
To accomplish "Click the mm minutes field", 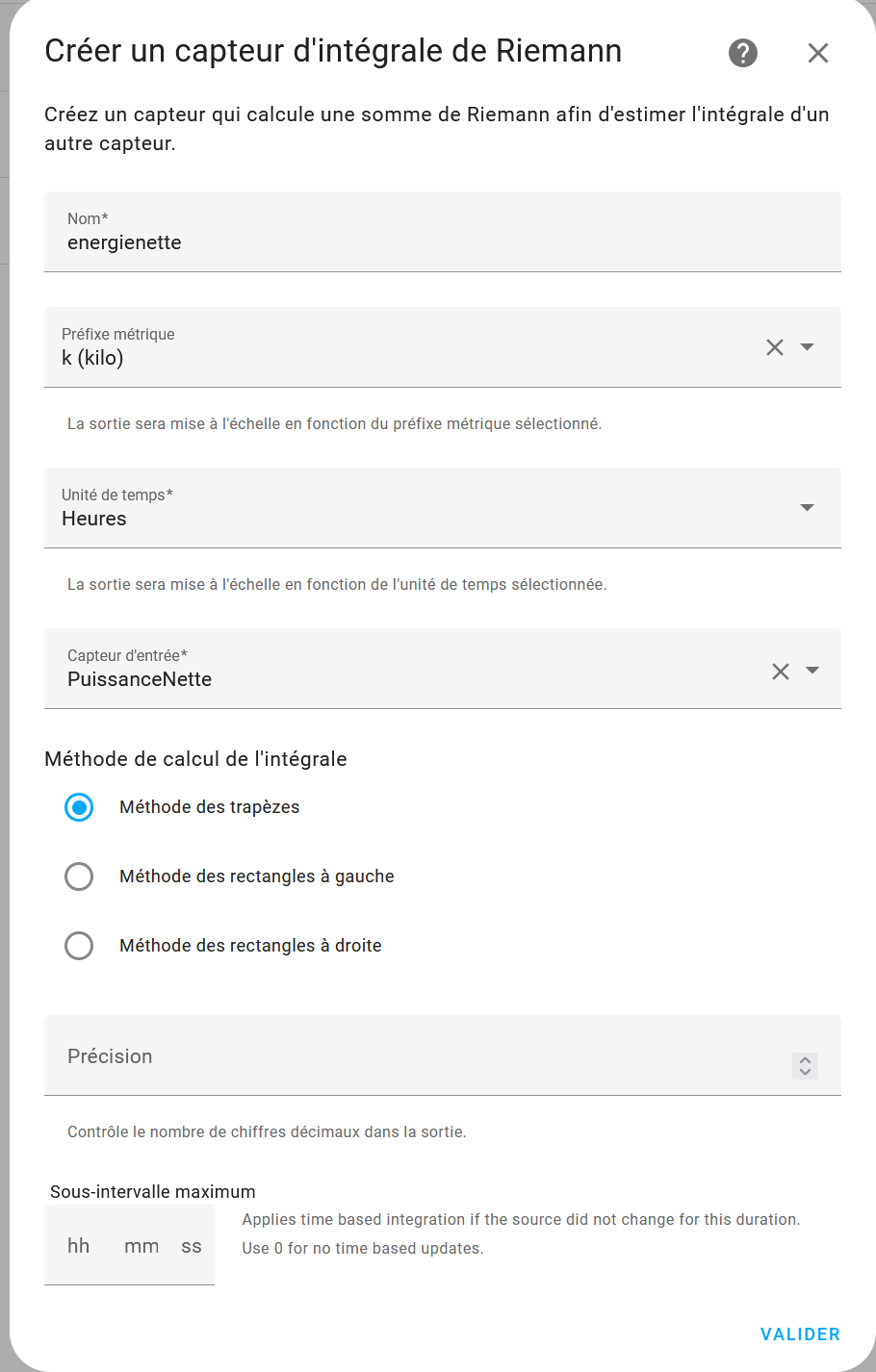I will (x=142, y=1246).
